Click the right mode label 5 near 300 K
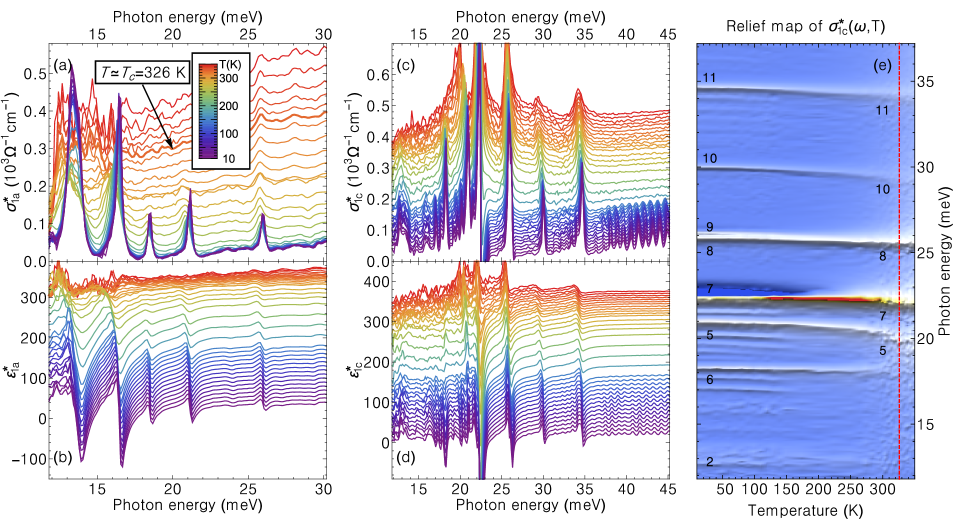The height and width of the screenshot is (523, 964). point(883,351)
